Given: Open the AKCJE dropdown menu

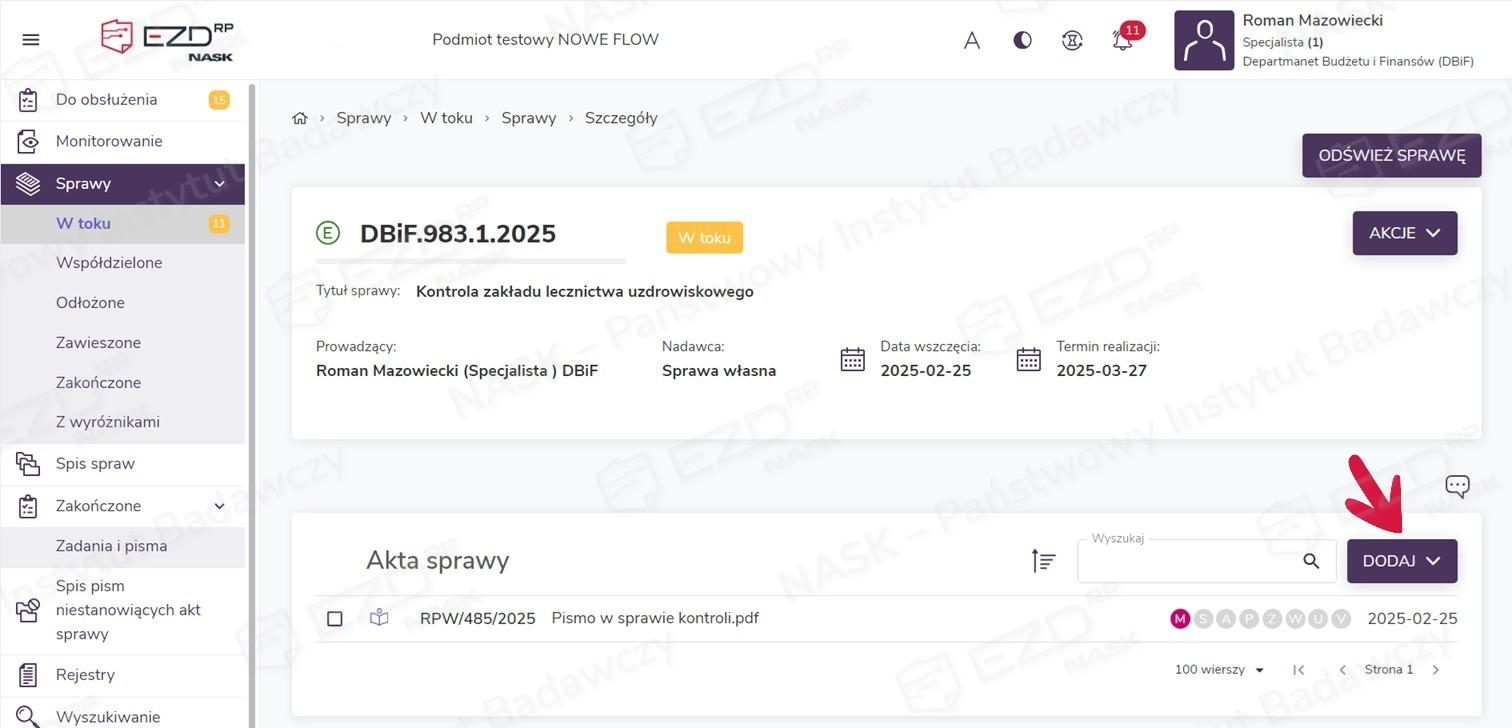Looking at the screenshot, I should tap(1404, 233).
